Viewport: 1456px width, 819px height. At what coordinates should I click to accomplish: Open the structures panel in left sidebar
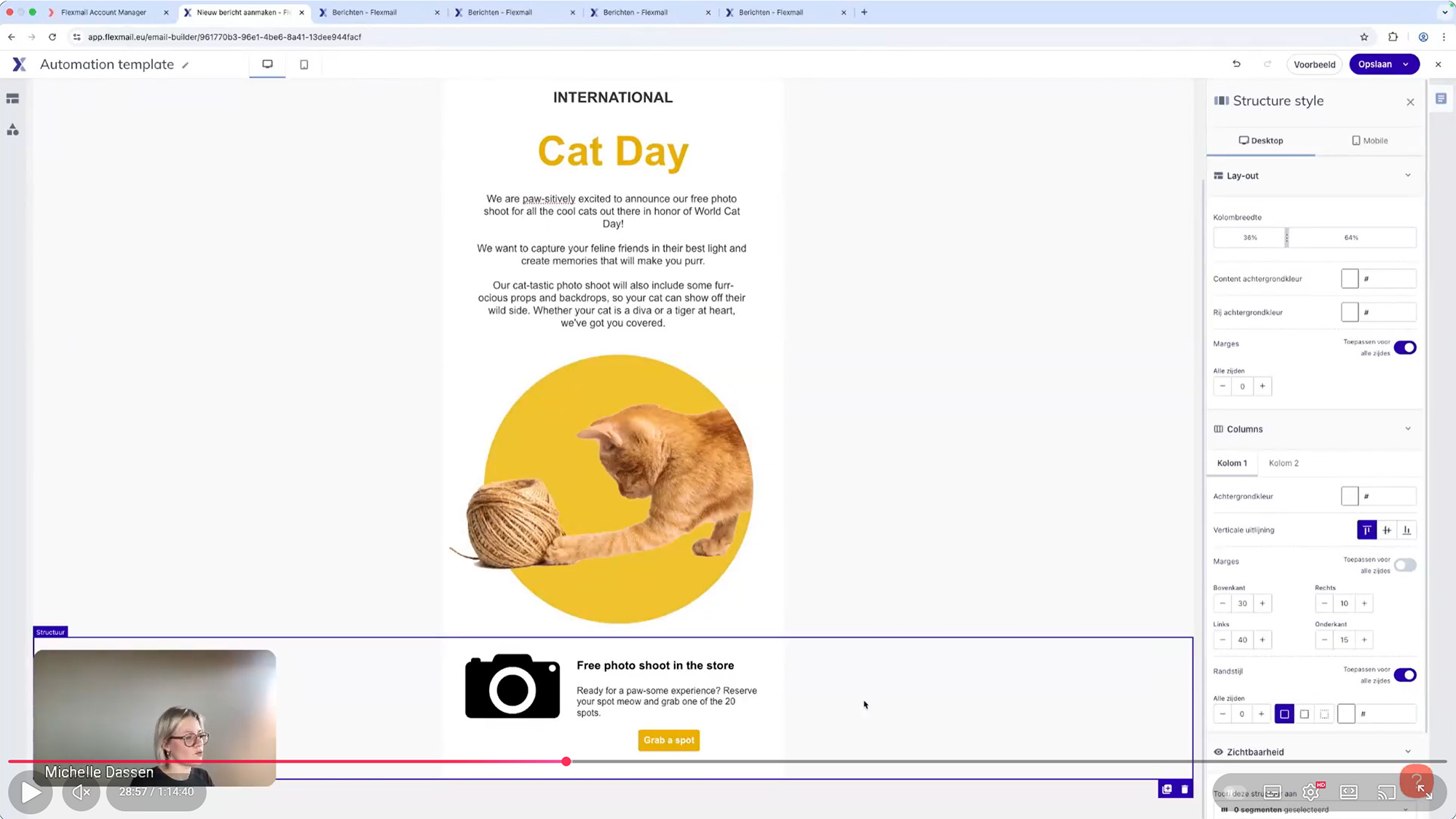(x=12, y=98)
